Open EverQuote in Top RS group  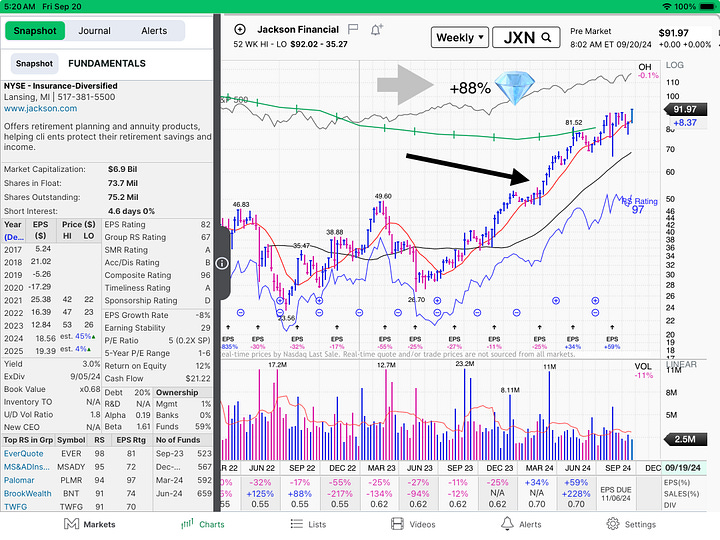(23, 453)
